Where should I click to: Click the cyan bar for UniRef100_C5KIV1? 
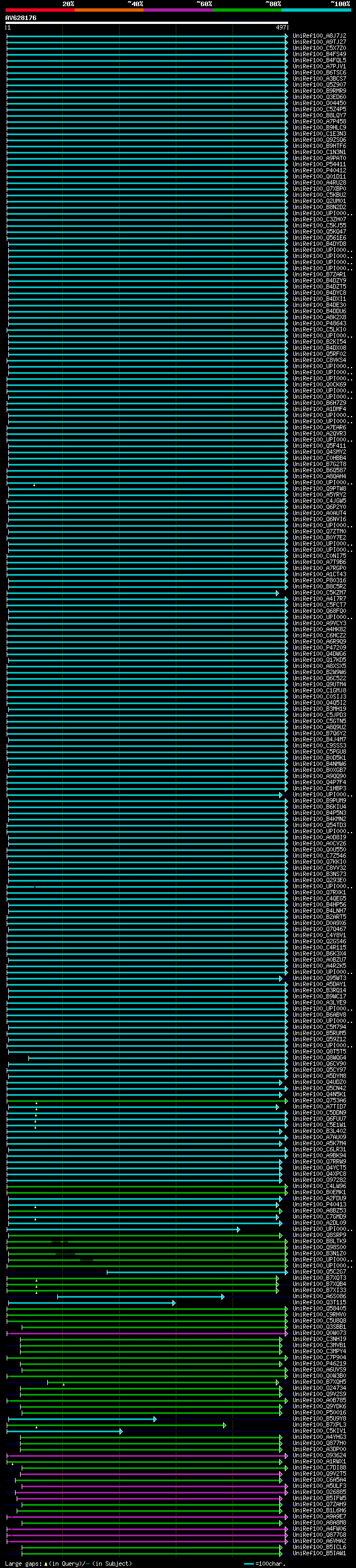[65, 1431]
